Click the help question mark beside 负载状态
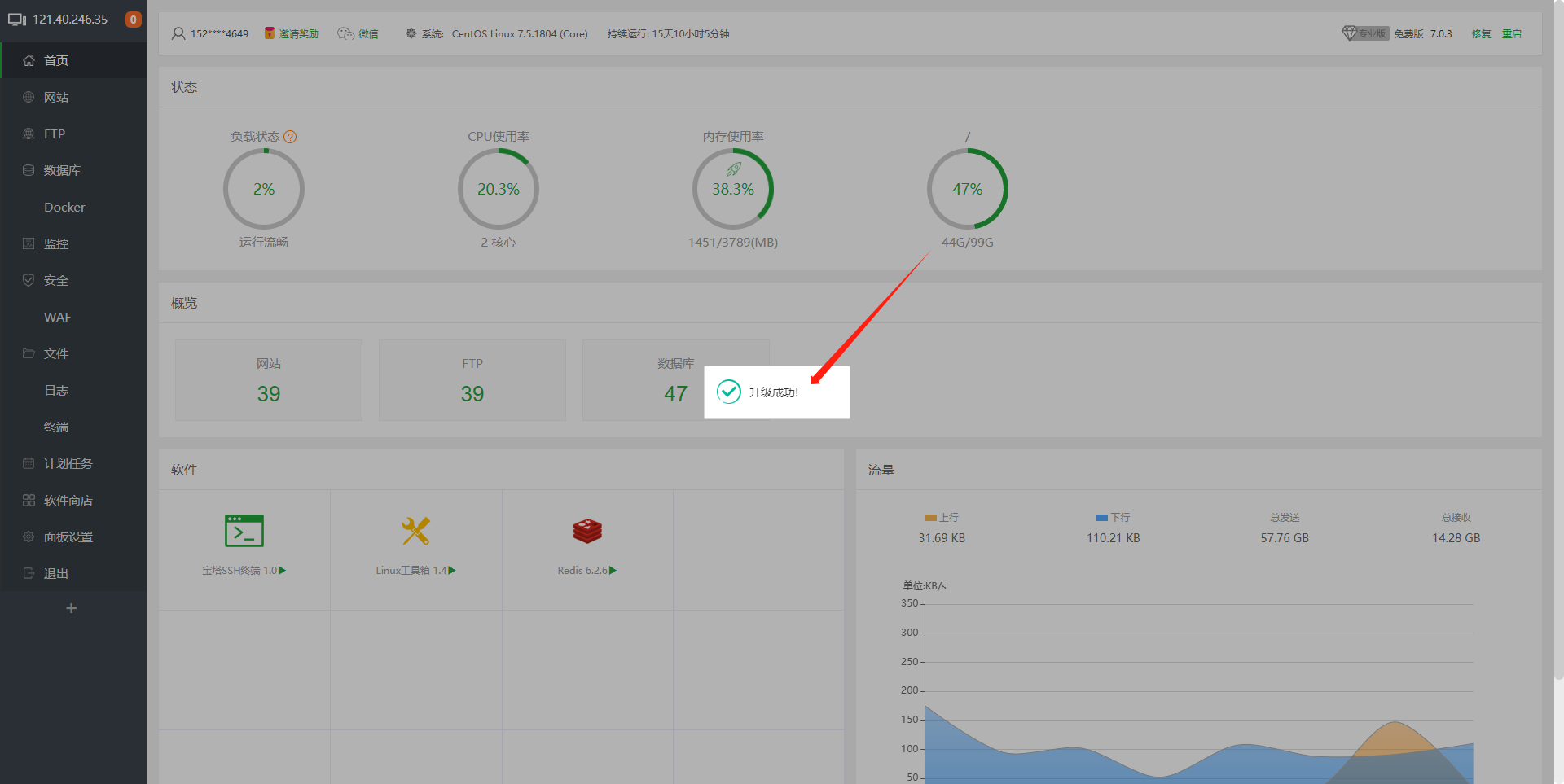Image resolution: width=1564 pixels, height=784 pixels. pos(290,137)
